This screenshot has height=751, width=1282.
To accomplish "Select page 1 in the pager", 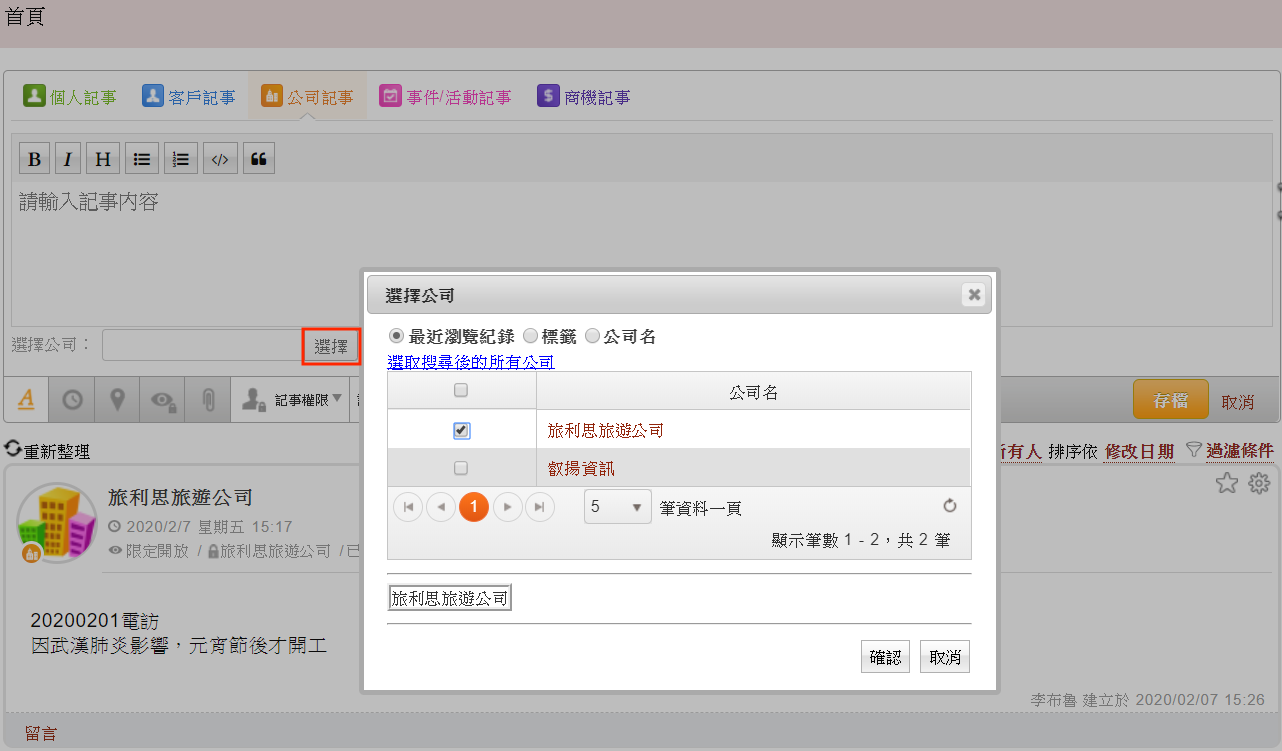I will (474, 507).
